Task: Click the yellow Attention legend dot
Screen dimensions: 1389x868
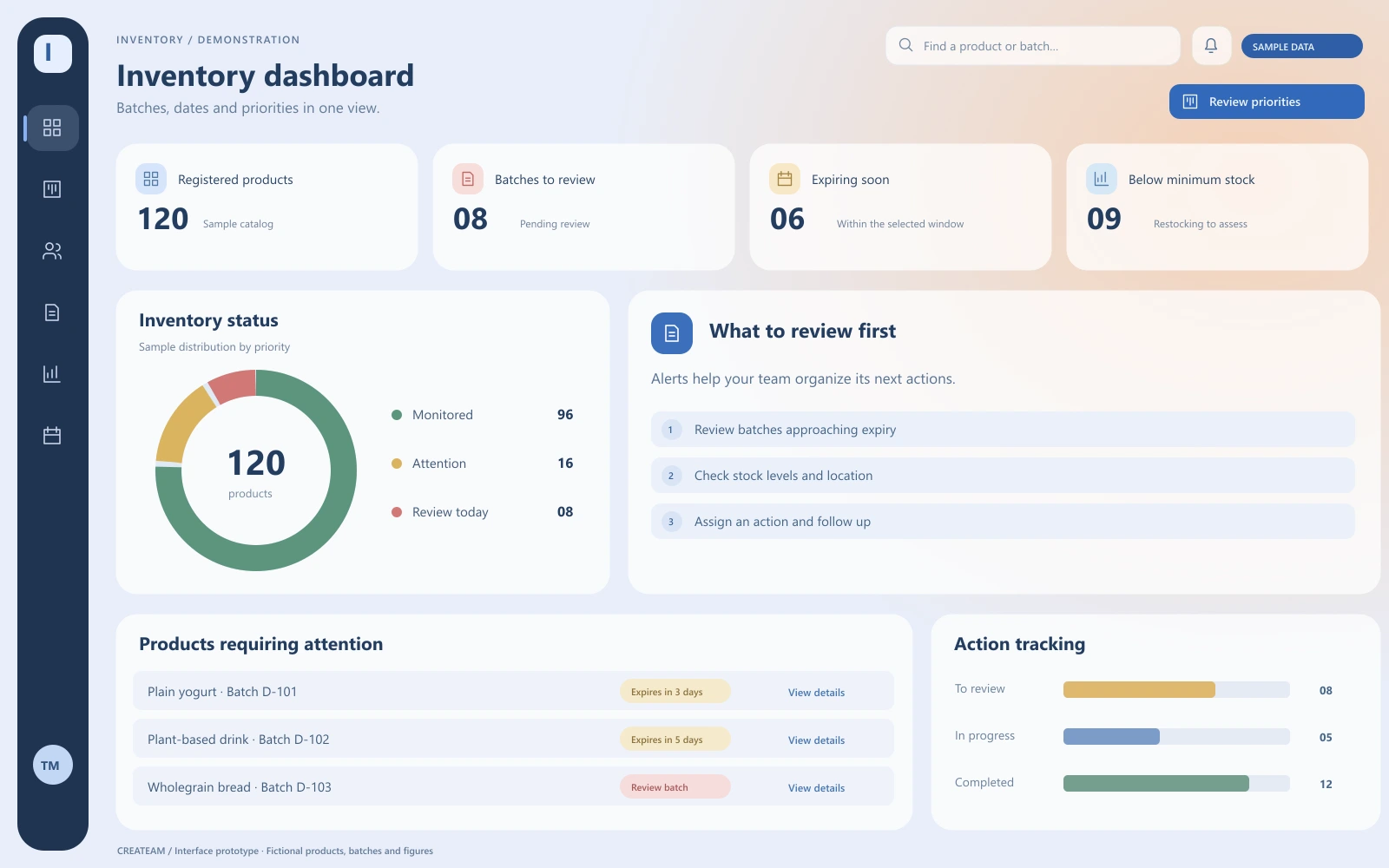Action: click(x=397, y=464)
